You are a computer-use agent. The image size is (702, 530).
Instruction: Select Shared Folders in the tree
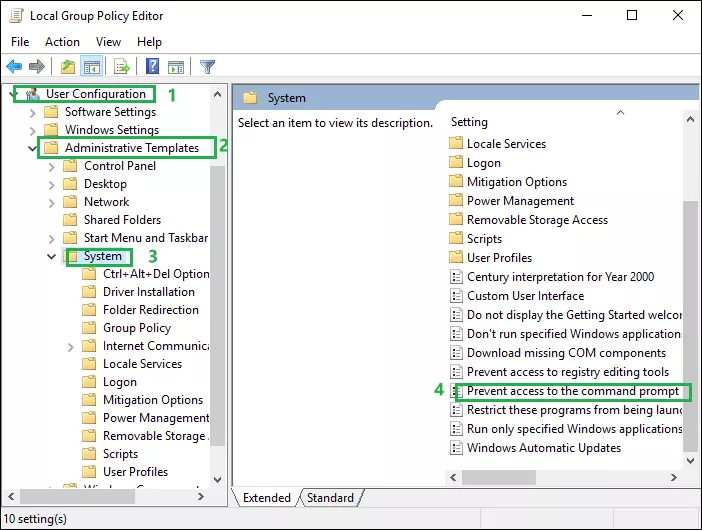(x=122, y=220)
